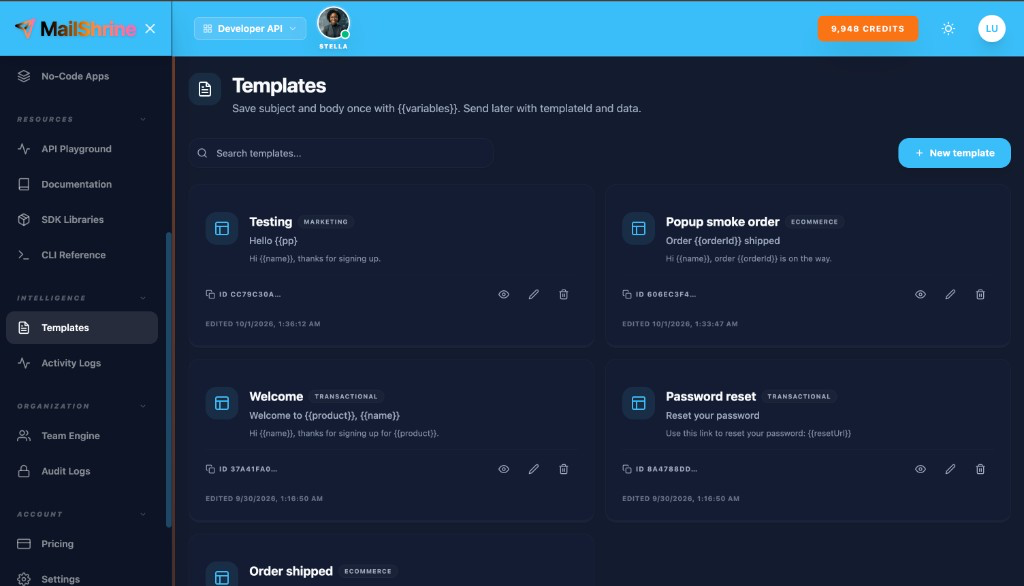Click the Password reset layout icon

pyautogui.click(x=639, y=403)
